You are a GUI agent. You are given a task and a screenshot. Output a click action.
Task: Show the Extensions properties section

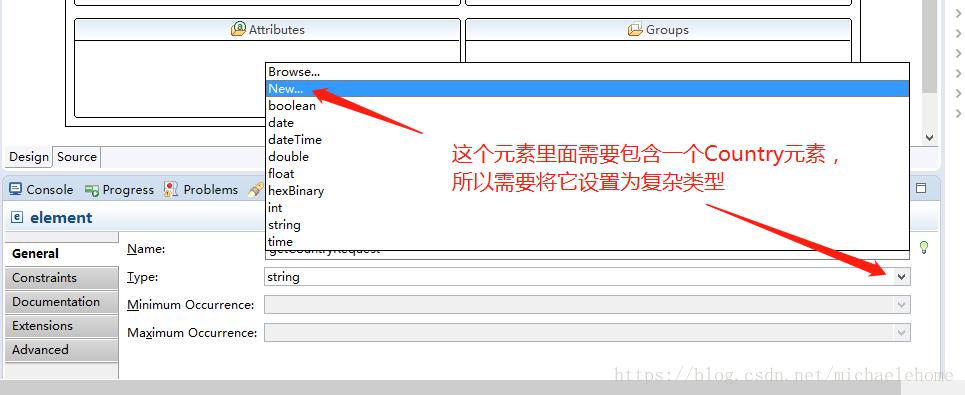tap(62, 325)
